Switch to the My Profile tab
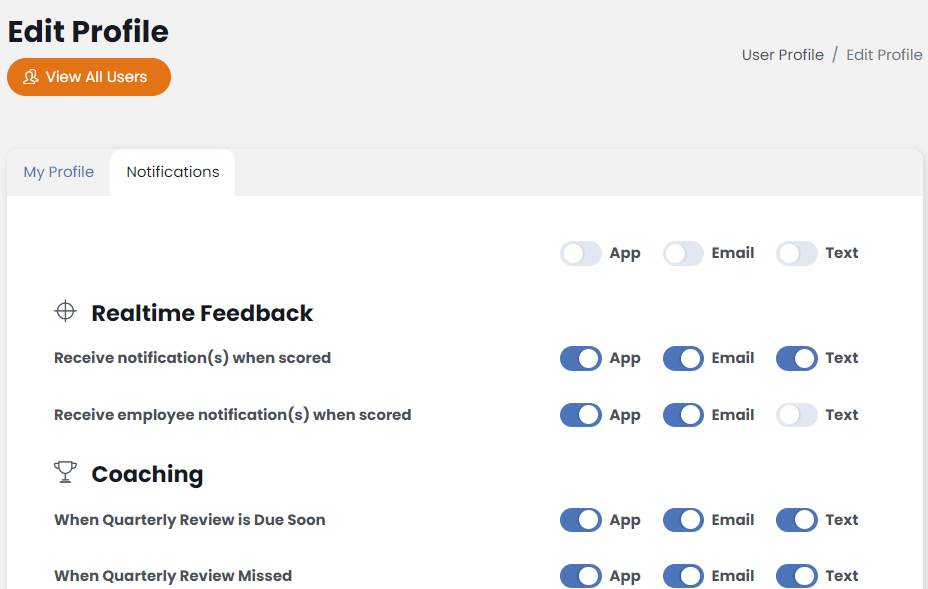The height and width of the screenshot is (589, 928). [x=59, y=172]
